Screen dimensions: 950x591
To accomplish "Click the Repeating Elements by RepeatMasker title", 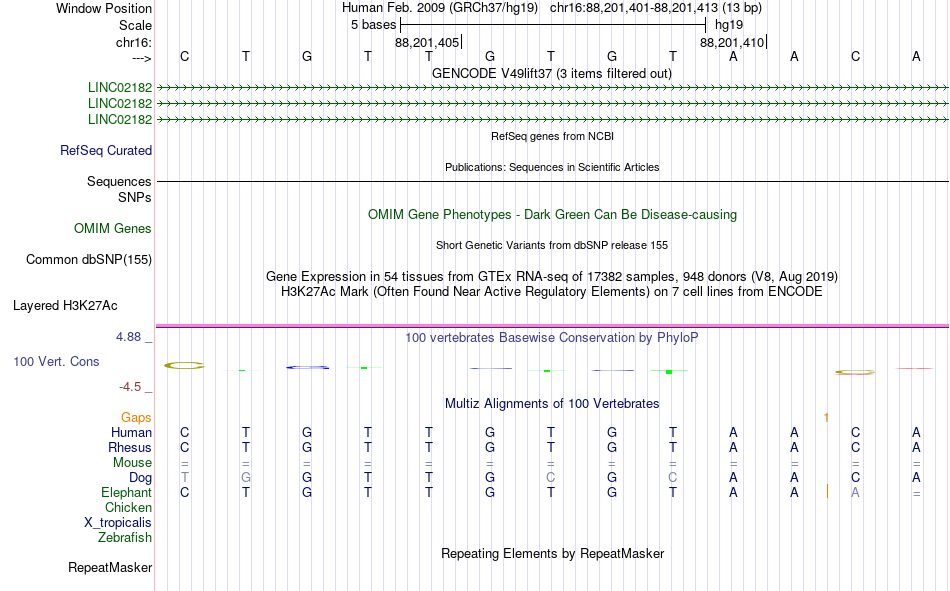I will [x=553, y=553].
